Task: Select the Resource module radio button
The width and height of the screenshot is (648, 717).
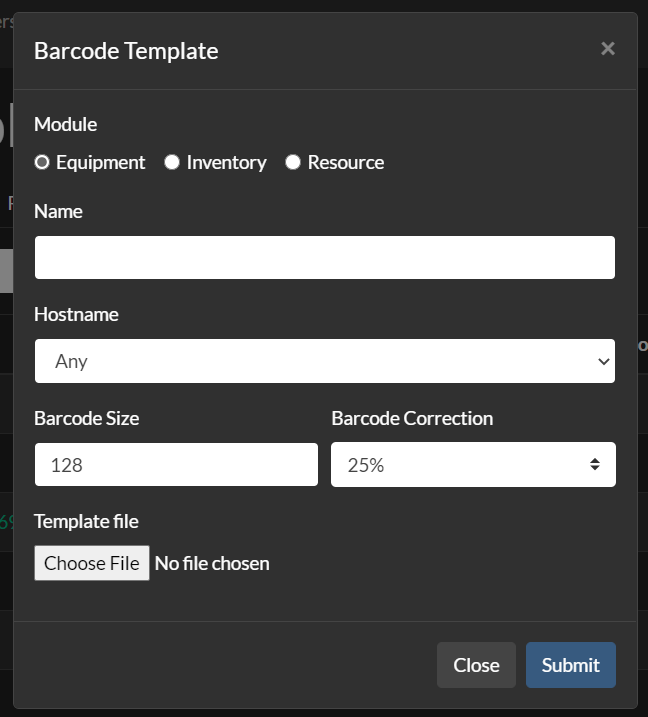Action: (x=293, y=162)
